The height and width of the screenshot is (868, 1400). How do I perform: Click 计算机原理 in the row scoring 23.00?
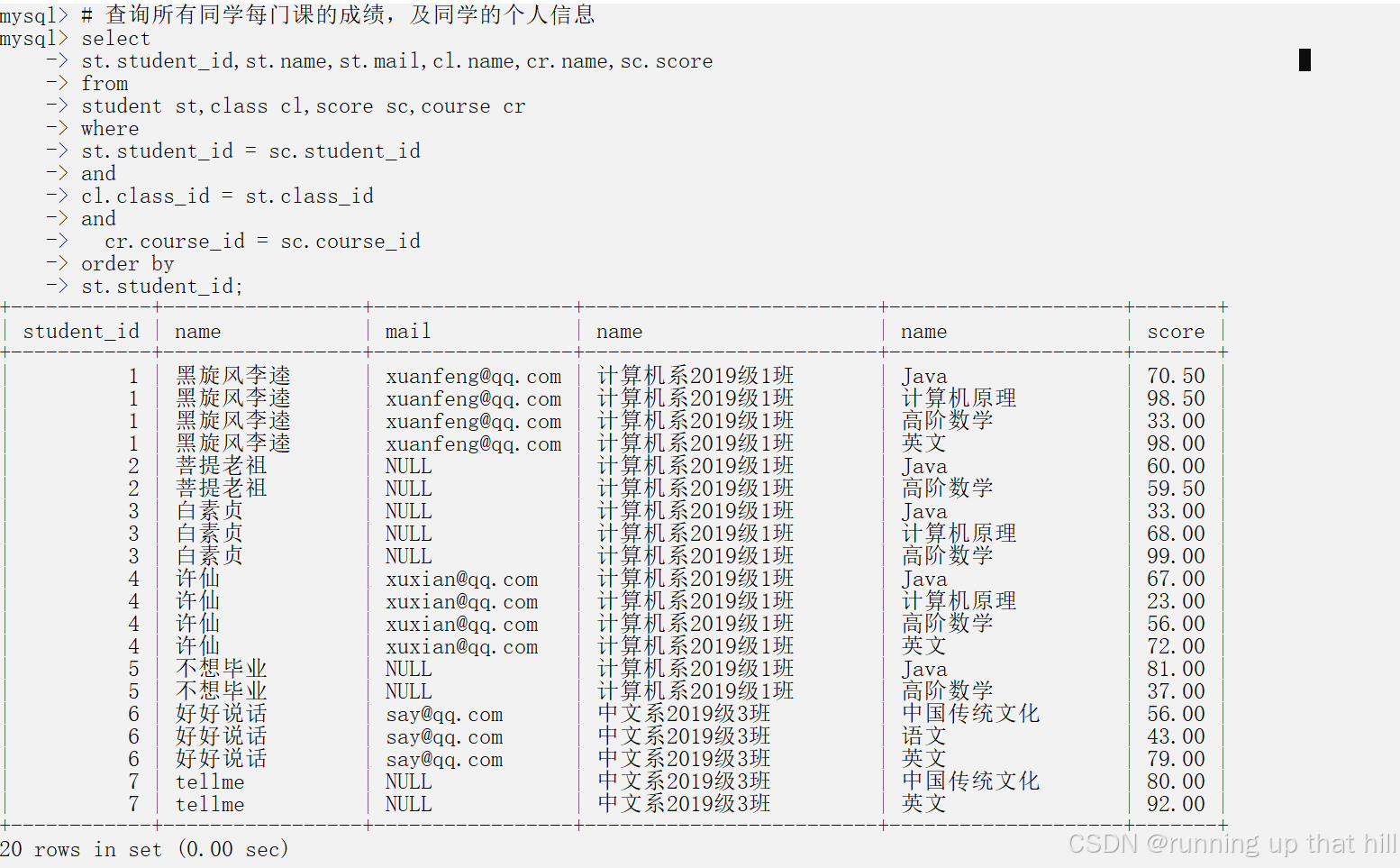[x=959, y=601]
